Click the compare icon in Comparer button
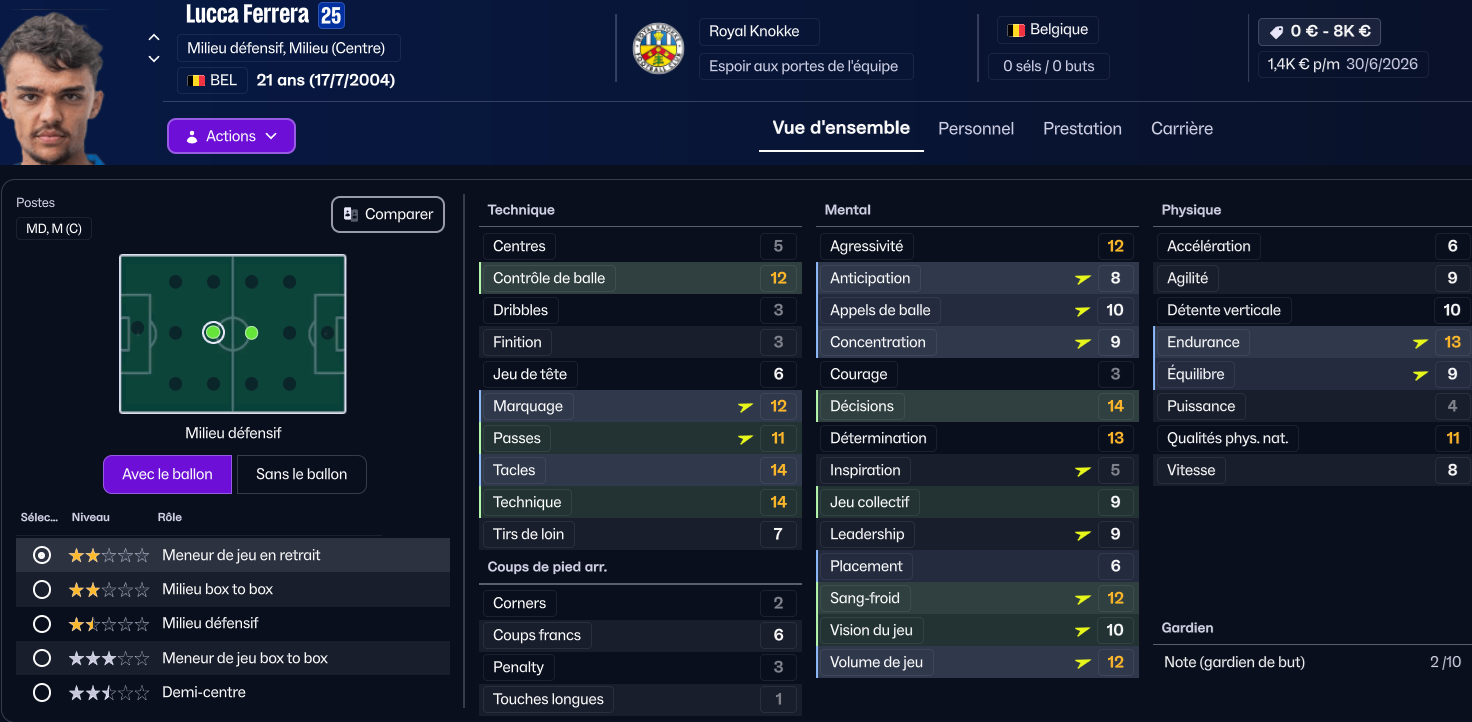Image resolution: width=1472 pixels, height=722 pixels. pyautogui.click(x=351, y=214)
